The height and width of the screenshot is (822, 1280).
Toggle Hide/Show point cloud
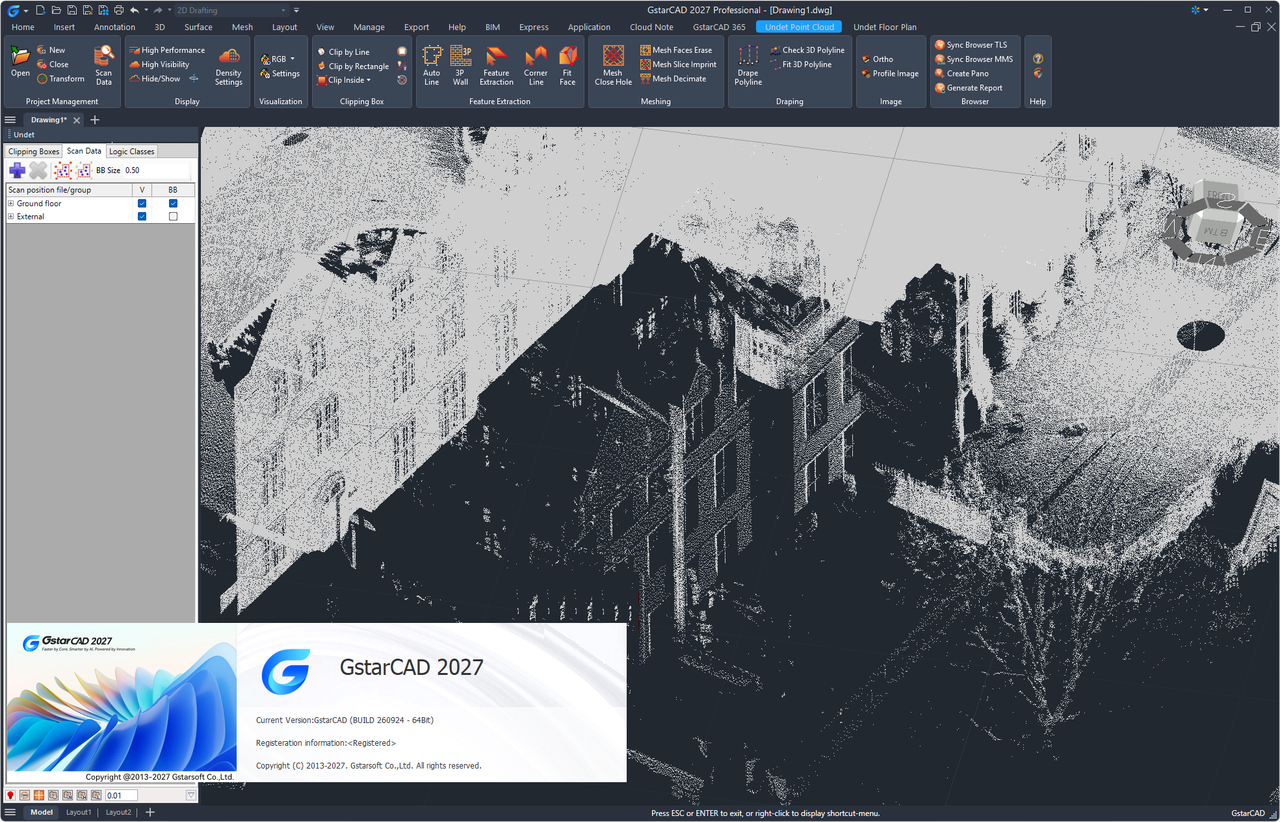tap(154, 78)
